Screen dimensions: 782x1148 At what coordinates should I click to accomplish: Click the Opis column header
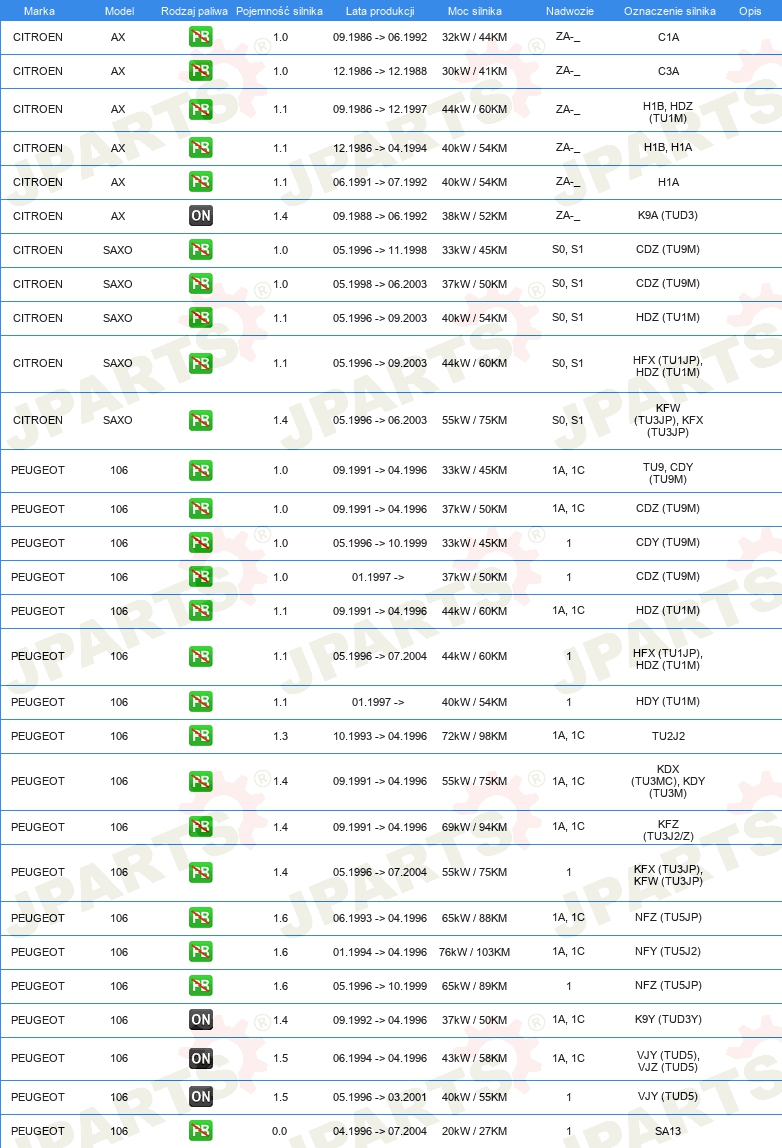coord(750,11)
